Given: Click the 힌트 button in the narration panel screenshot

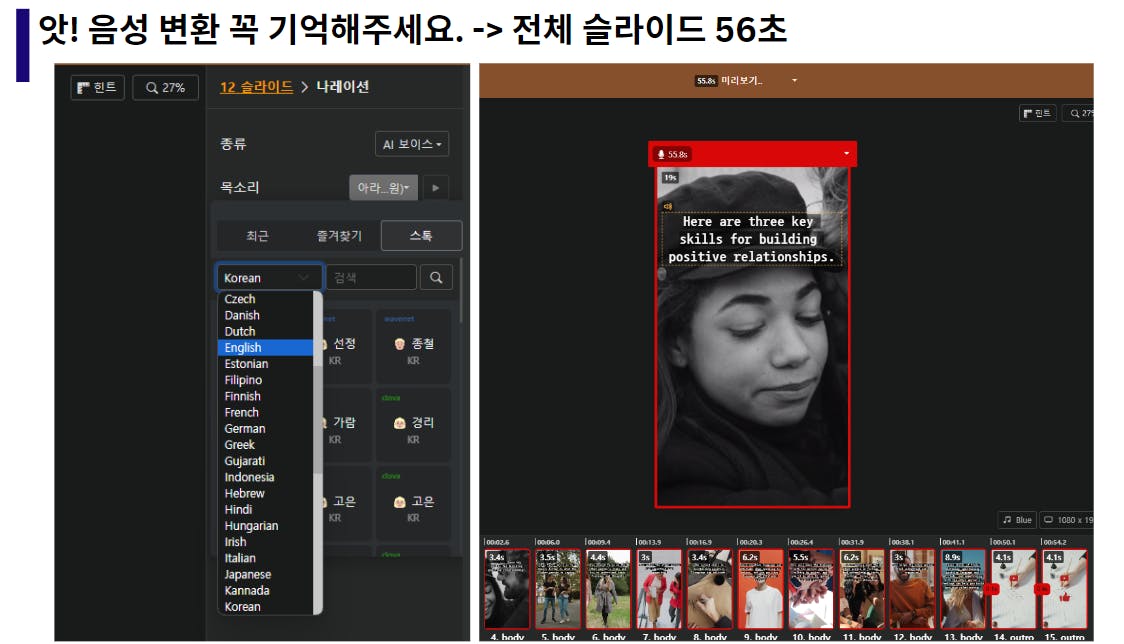Looking at the screenshot, I should pos(97,87).
